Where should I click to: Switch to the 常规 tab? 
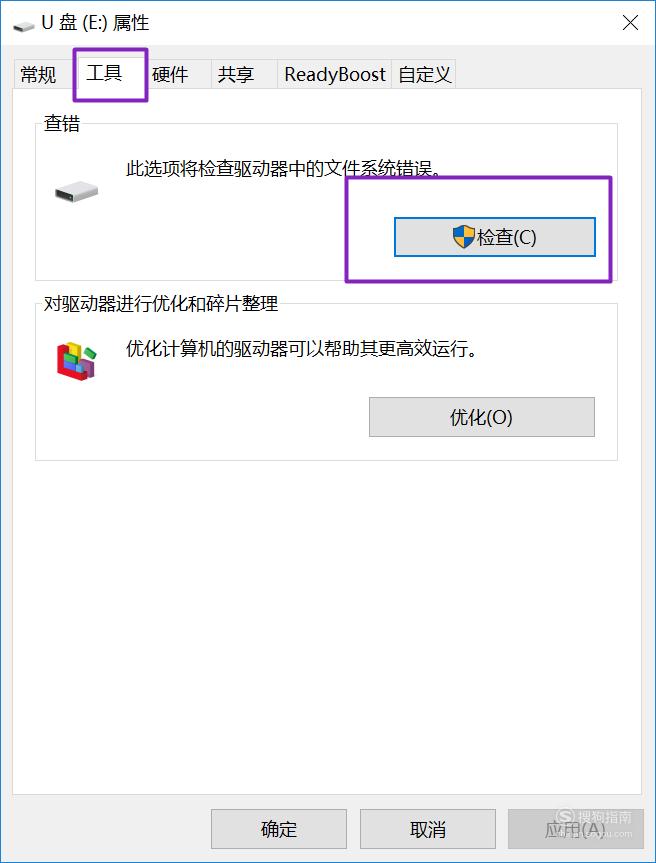pos(38,74)
